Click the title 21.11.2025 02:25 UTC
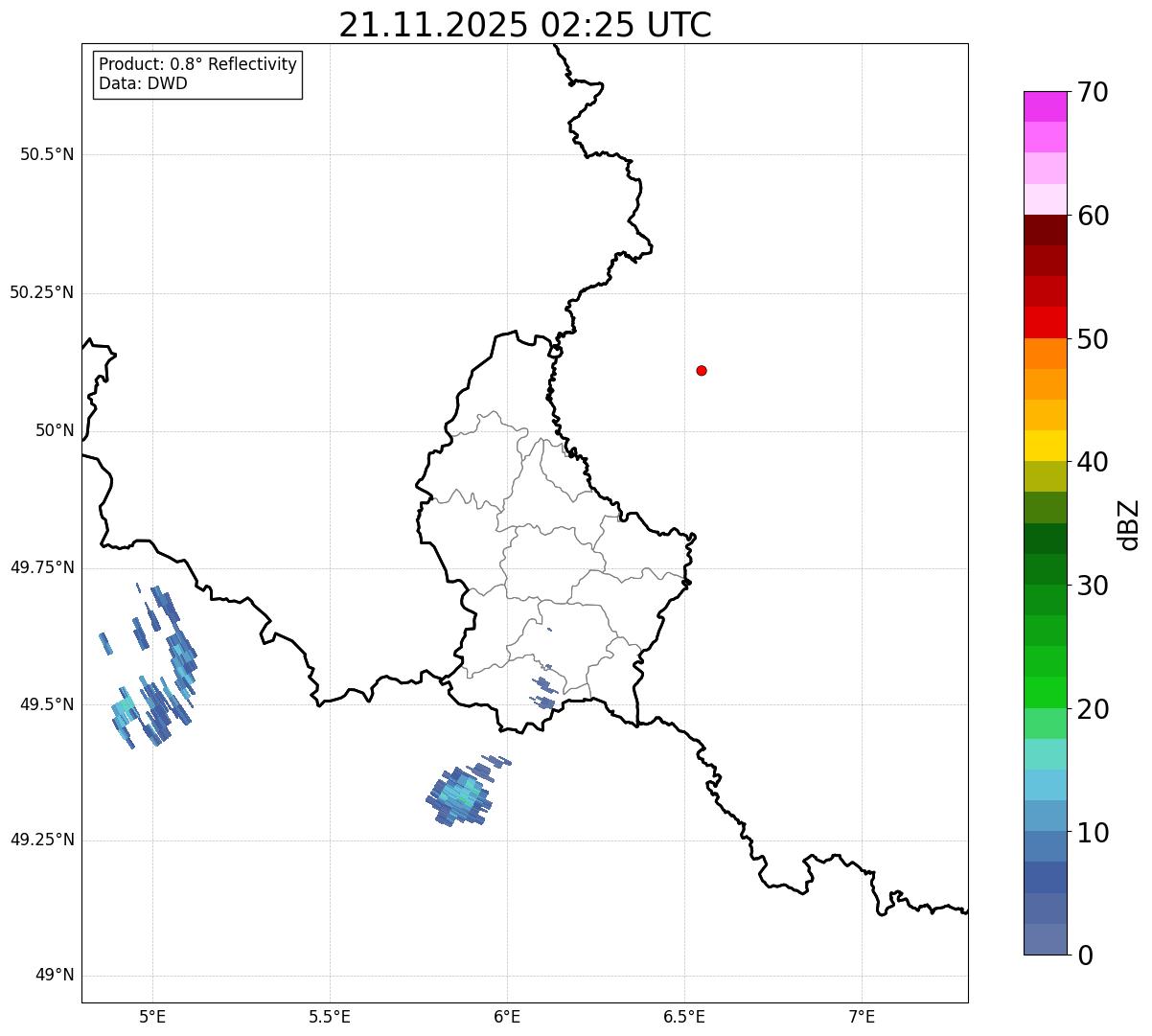This screenshot has width=1152, height=1036. coord(525,25)
